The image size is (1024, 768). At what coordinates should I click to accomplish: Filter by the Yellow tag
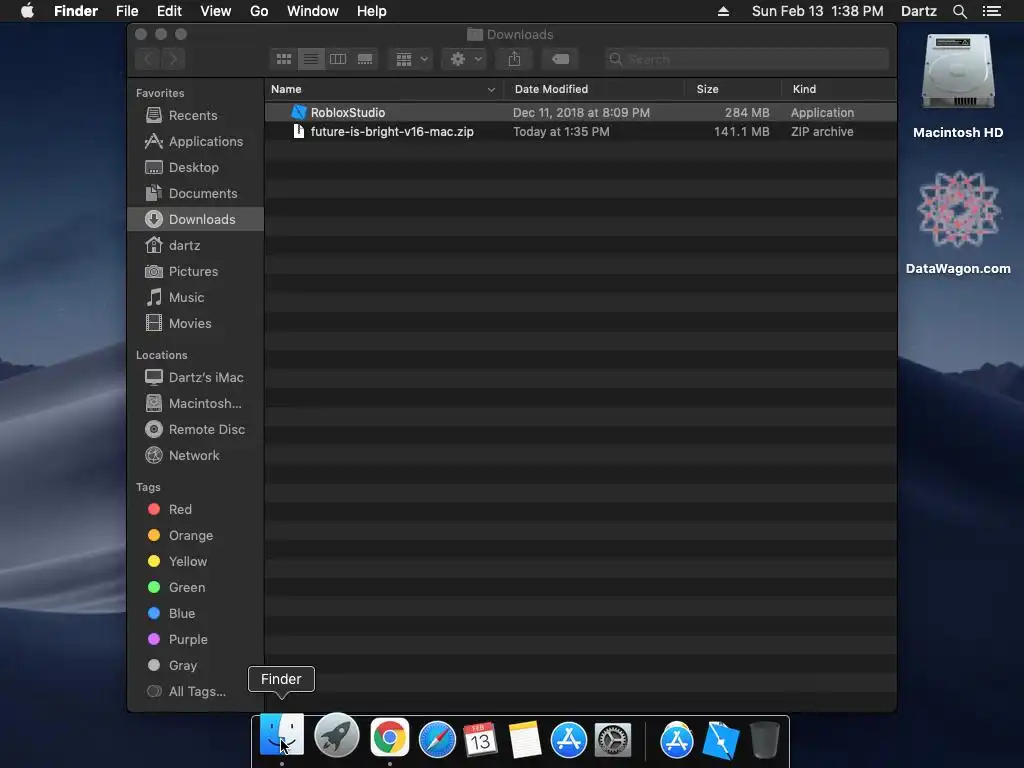click(195, 562)
